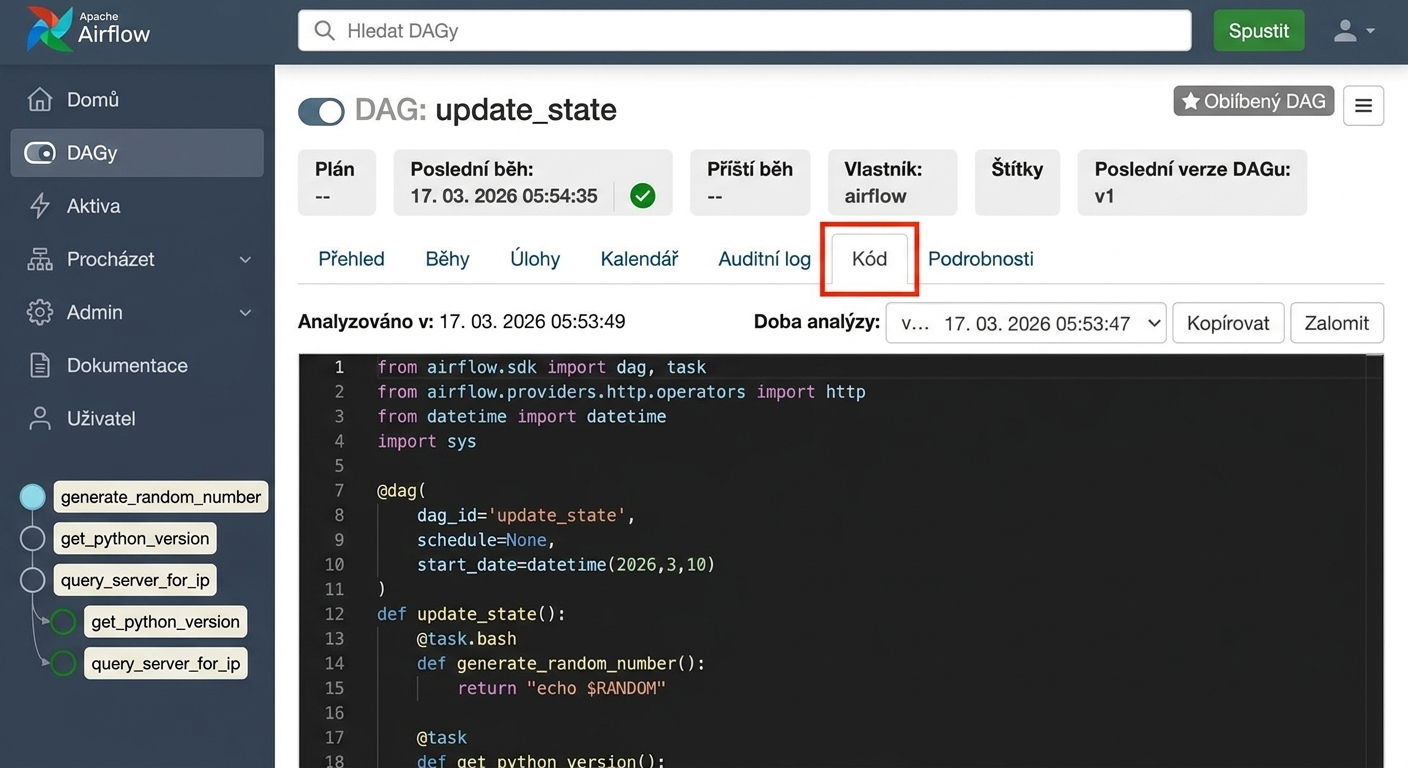Expand the Admin menu chevron
The image size is (1408, 768).
pyautogui.click(x=245, y=313)
